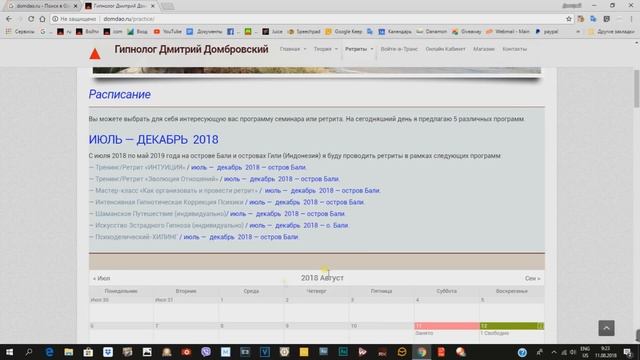
Task: Open the Speechpad bookmark
Action: click(x=304, y=31)
